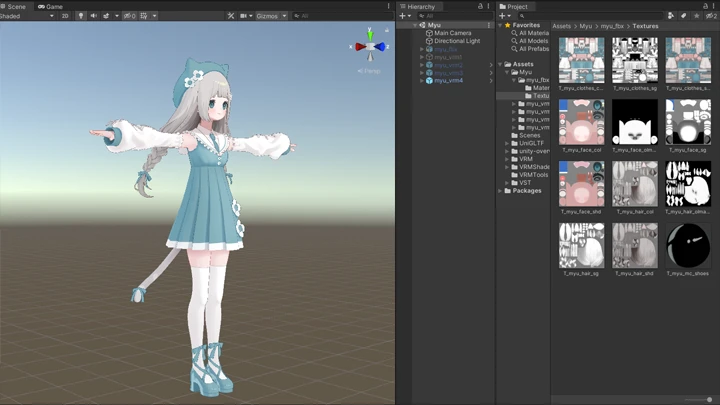Select the Hierarchy tab
Image resolution: width=720 pixels, height=405 pixels.
pyautogui.click(x=420, y=6)
